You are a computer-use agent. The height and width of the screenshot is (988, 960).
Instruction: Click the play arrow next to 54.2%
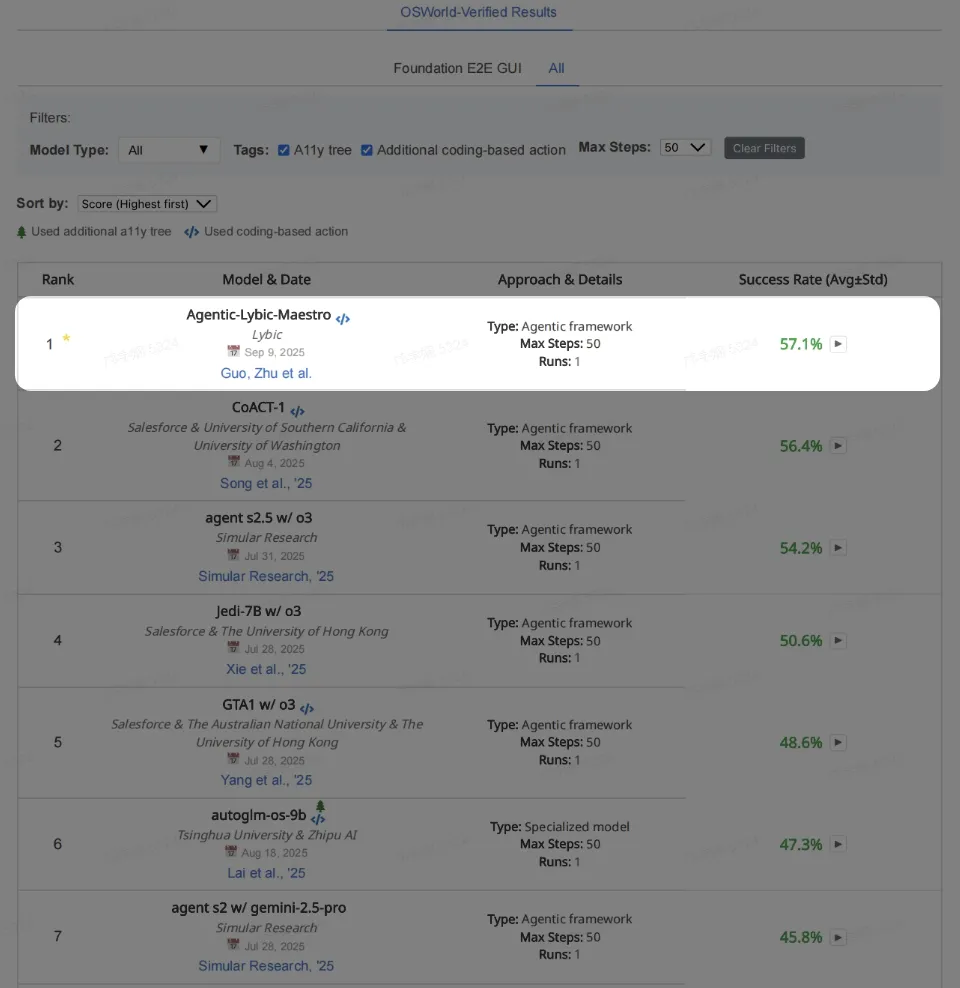coord(839,548)
